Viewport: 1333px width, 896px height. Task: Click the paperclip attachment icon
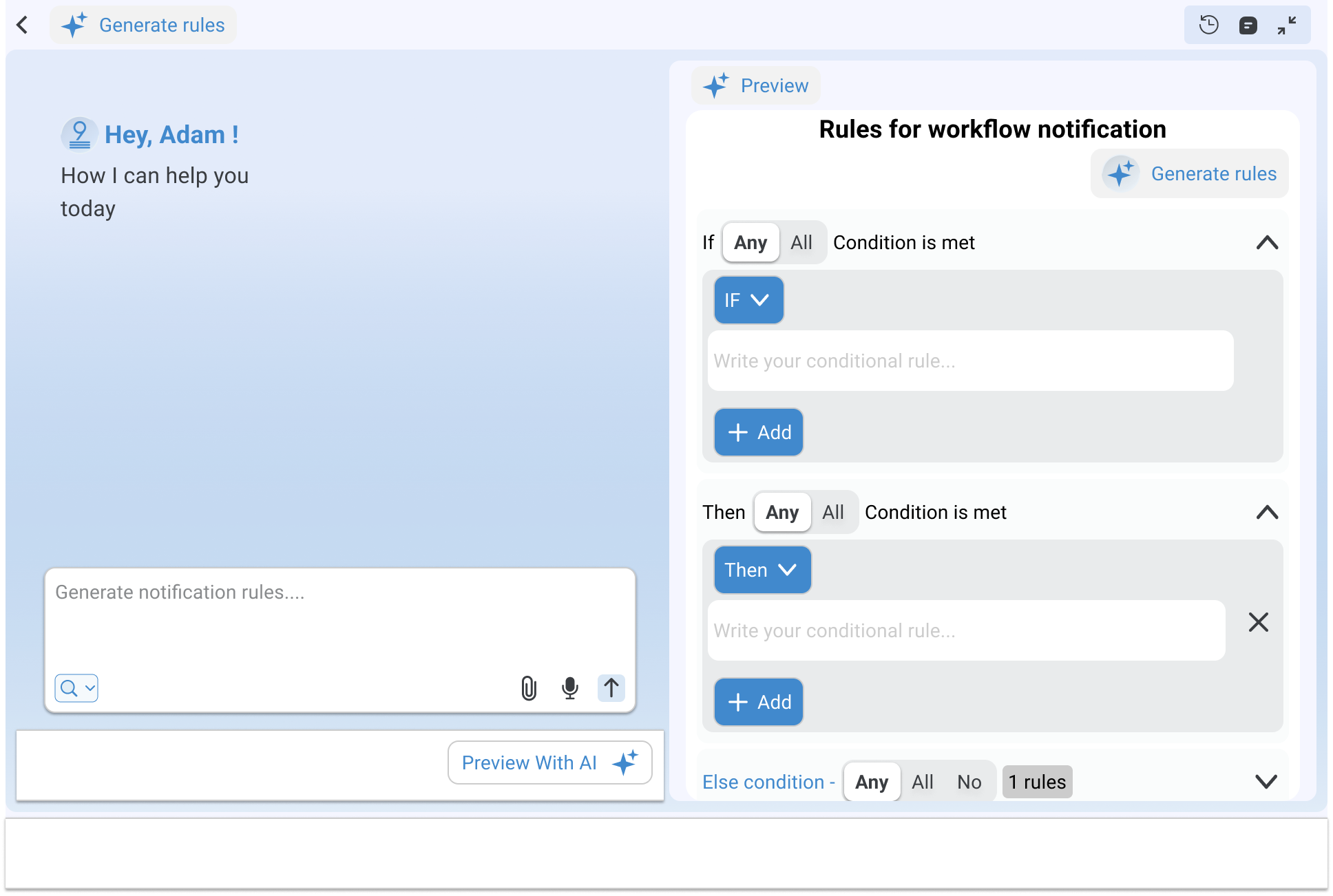pyautogui.click(x=528, y=687)
